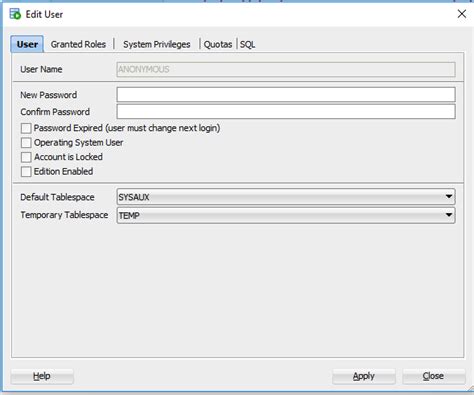Open the Default Tablespace dropdown

pyautogui.click(x=286, y=197)
